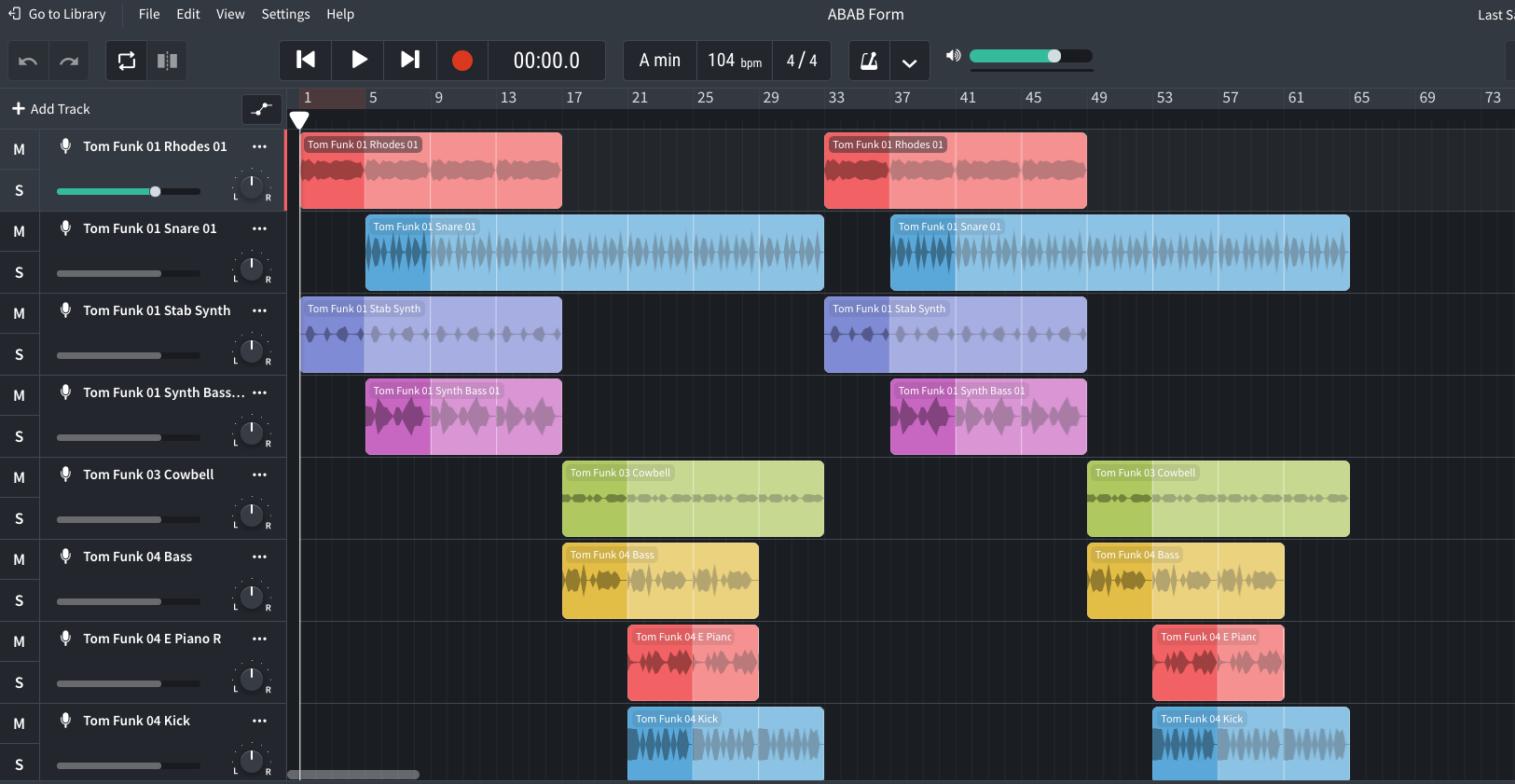Open the 4/4 time signature selector

pyautogui.click(x=802, y=61)
